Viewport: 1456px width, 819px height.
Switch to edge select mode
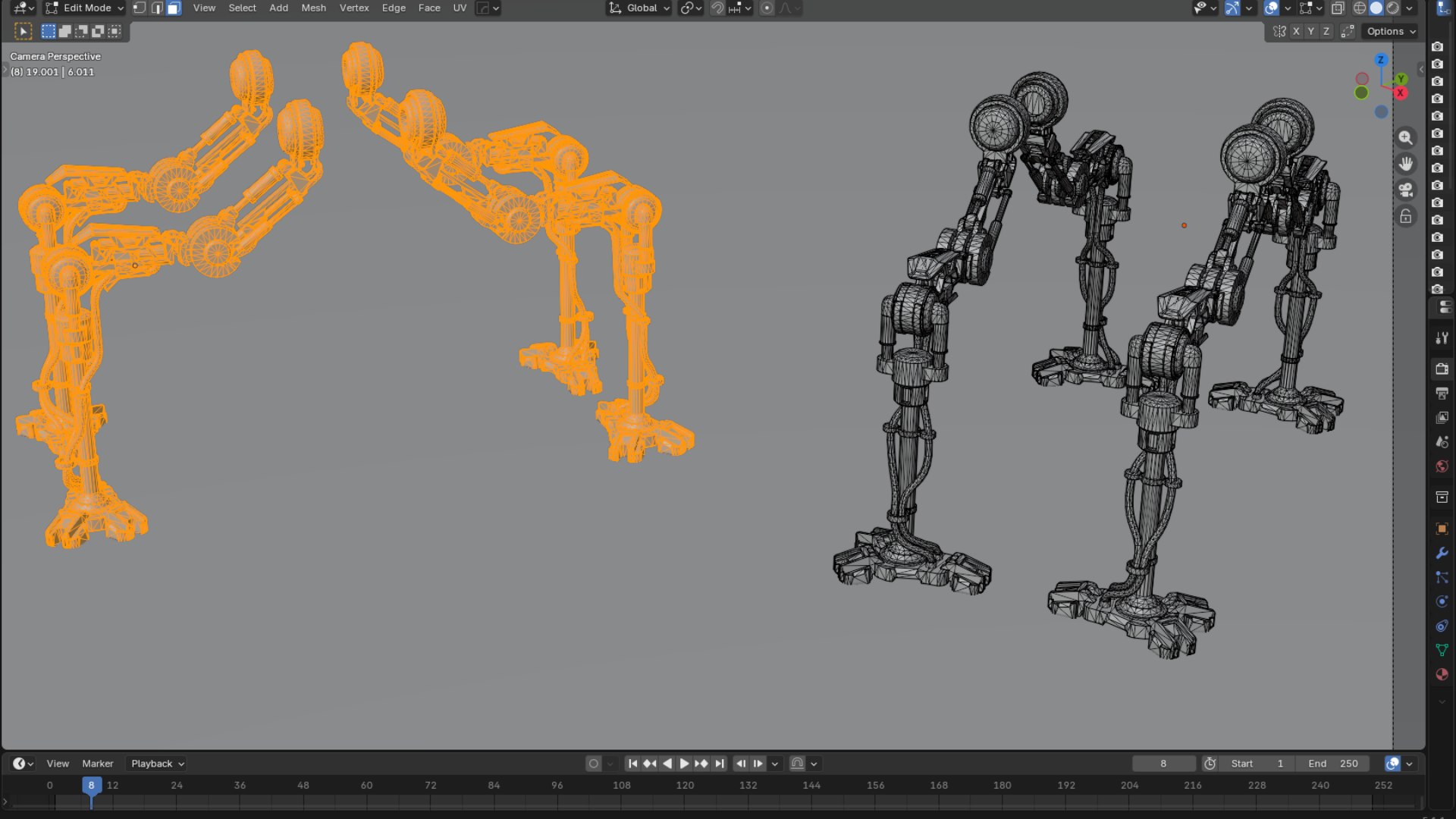pyautogui.click(x=157, y=8)
